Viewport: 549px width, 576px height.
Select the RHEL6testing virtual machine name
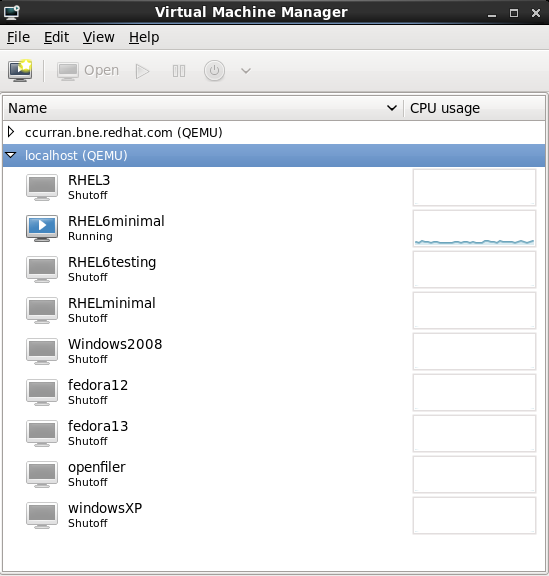[x=112, y=262]
